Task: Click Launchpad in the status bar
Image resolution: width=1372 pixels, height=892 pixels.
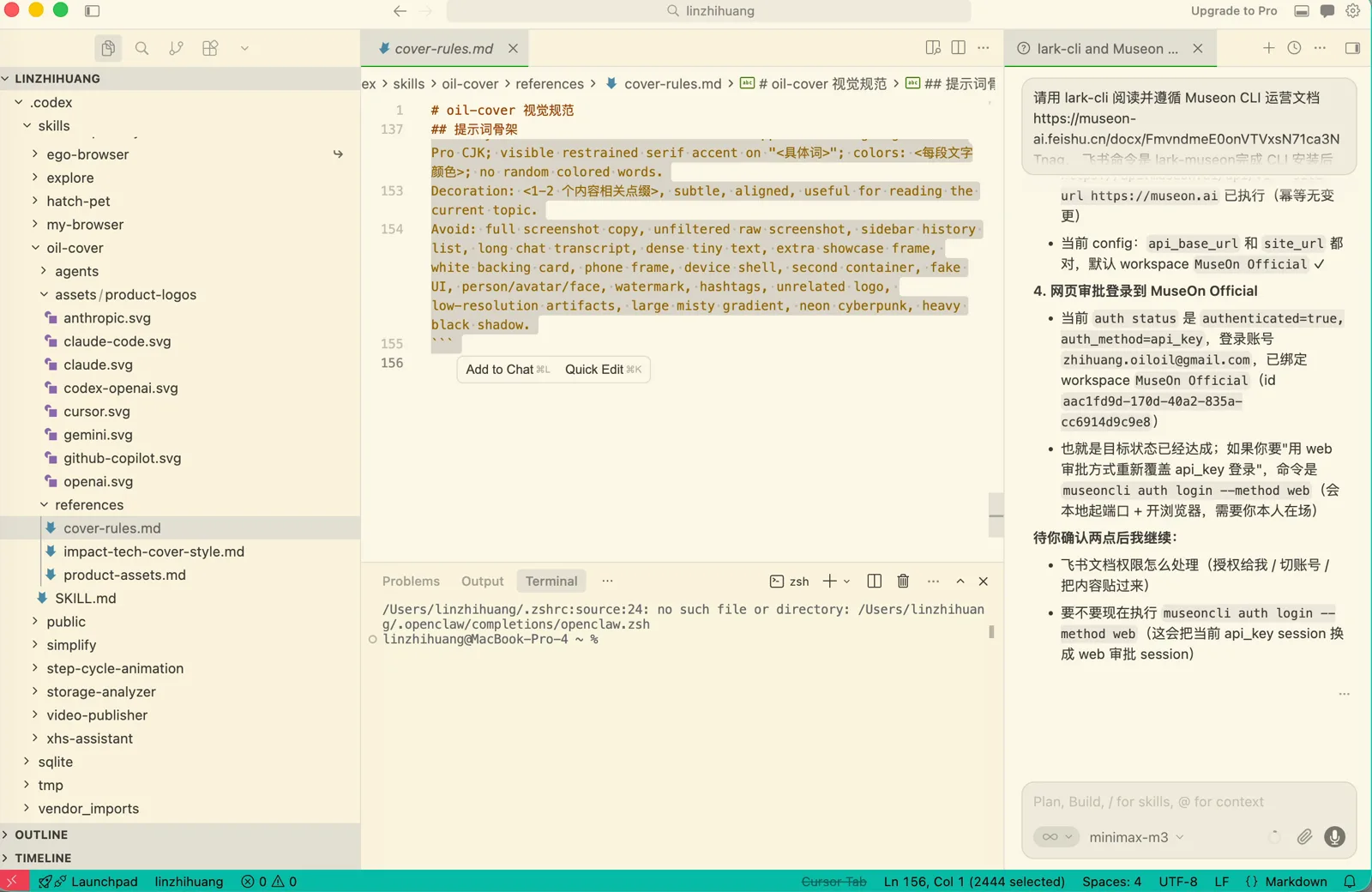Action: (88, 882)
